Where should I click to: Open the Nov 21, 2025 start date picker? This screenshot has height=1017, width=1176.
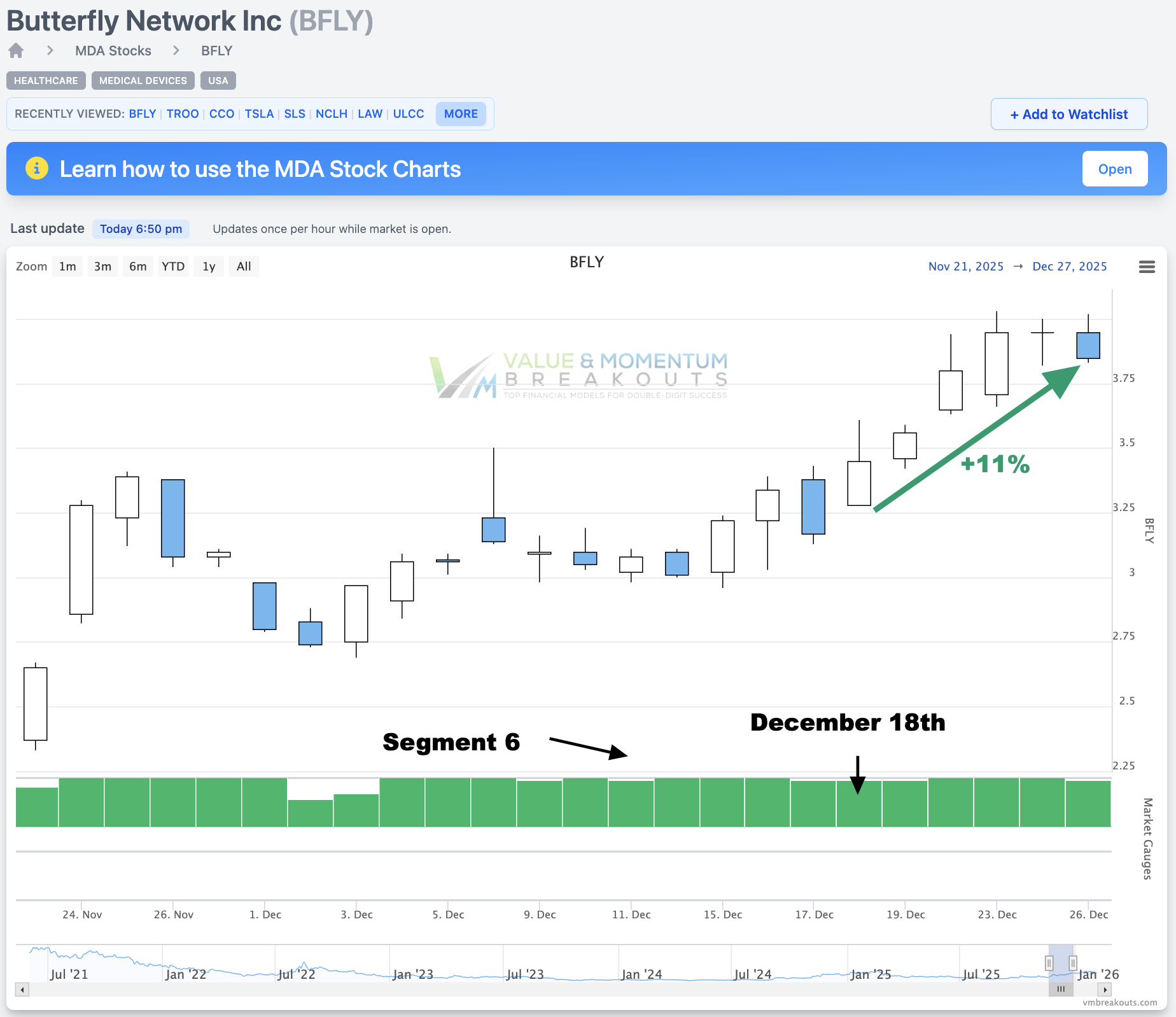point(966,266)
